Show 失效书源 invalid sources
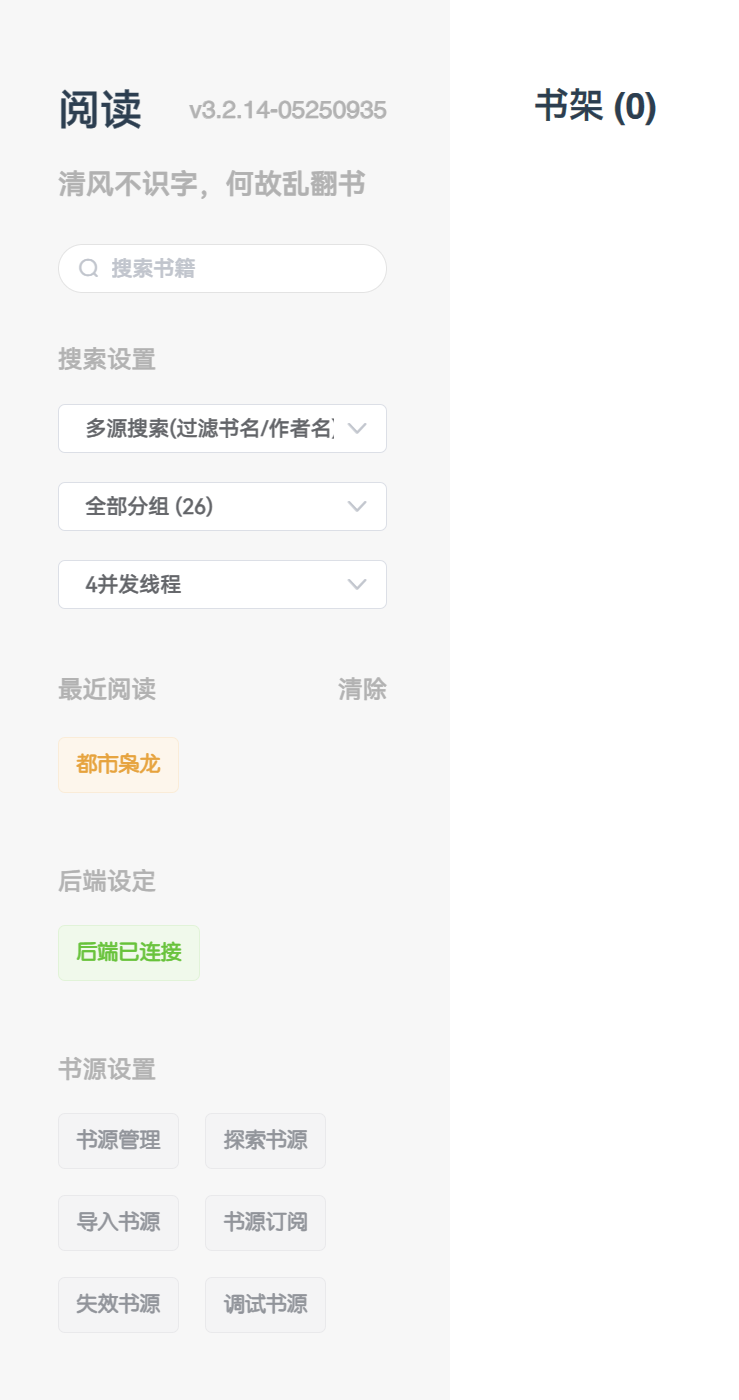Viewport: 739px width, 1400px height. pos(118,1305)
